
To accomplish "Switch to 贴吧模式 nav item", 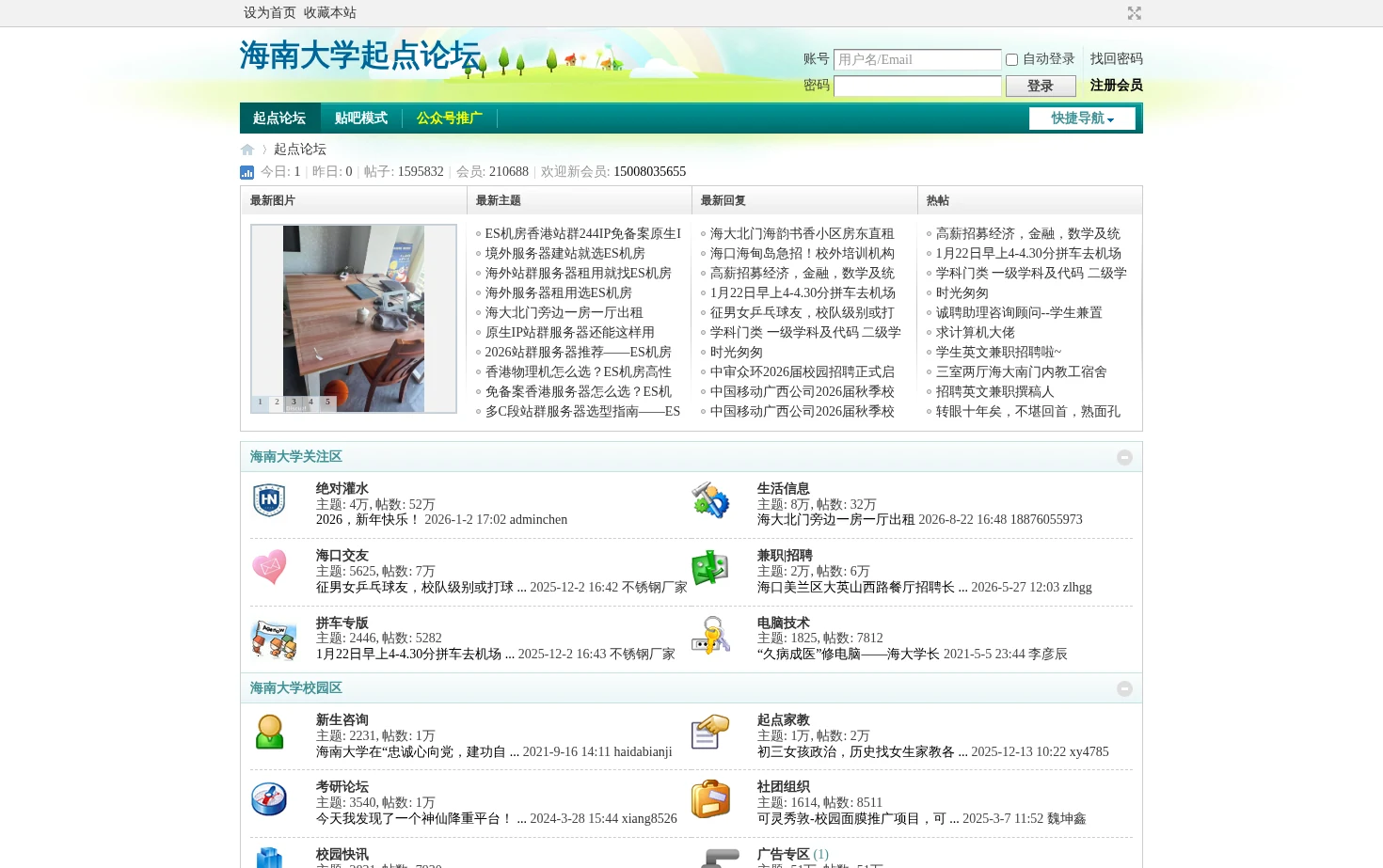I will pyautogui.click(x=361, y=118).
